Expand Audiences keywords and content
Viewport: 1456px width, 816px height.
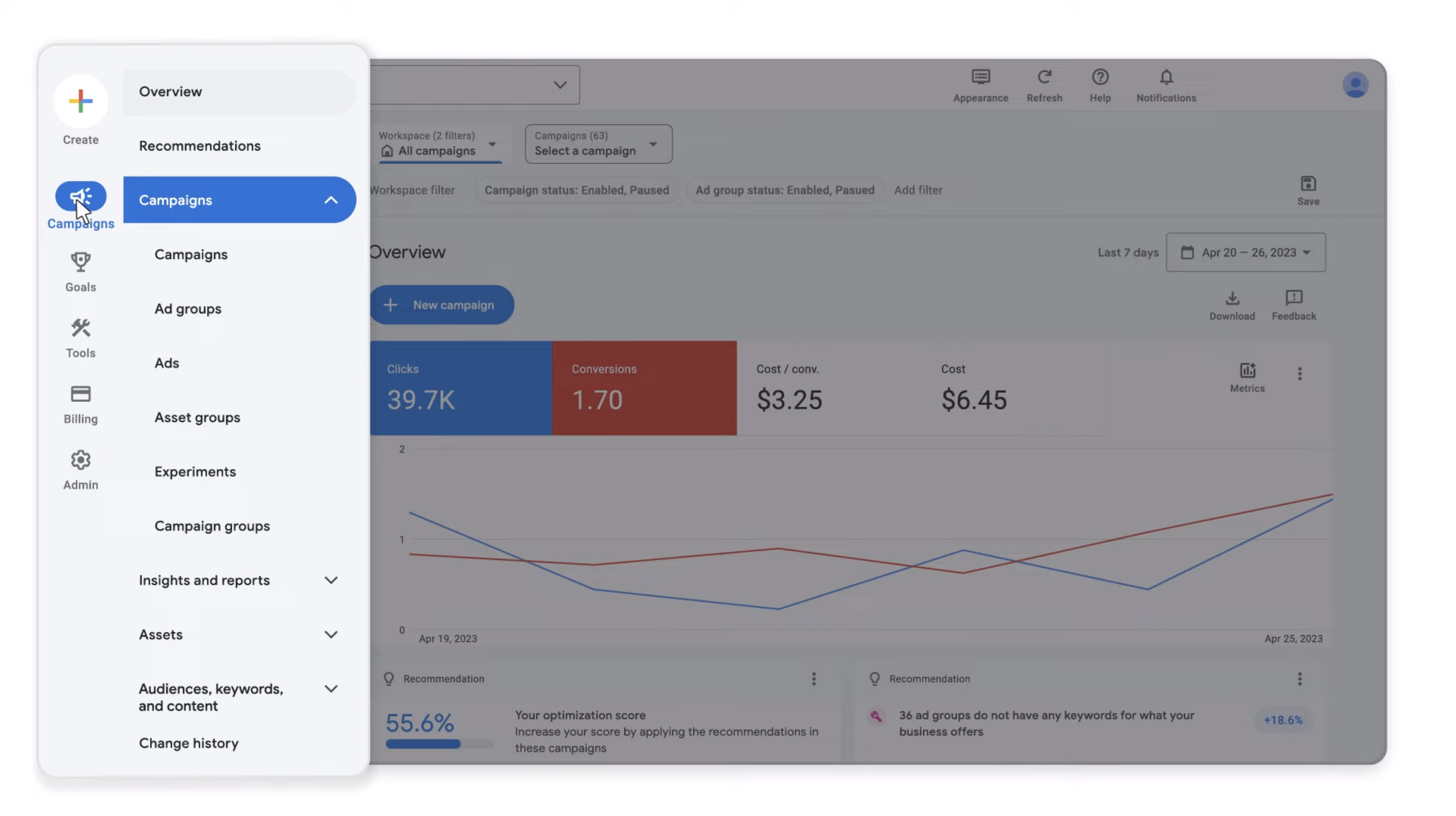(x=331, y=690)
